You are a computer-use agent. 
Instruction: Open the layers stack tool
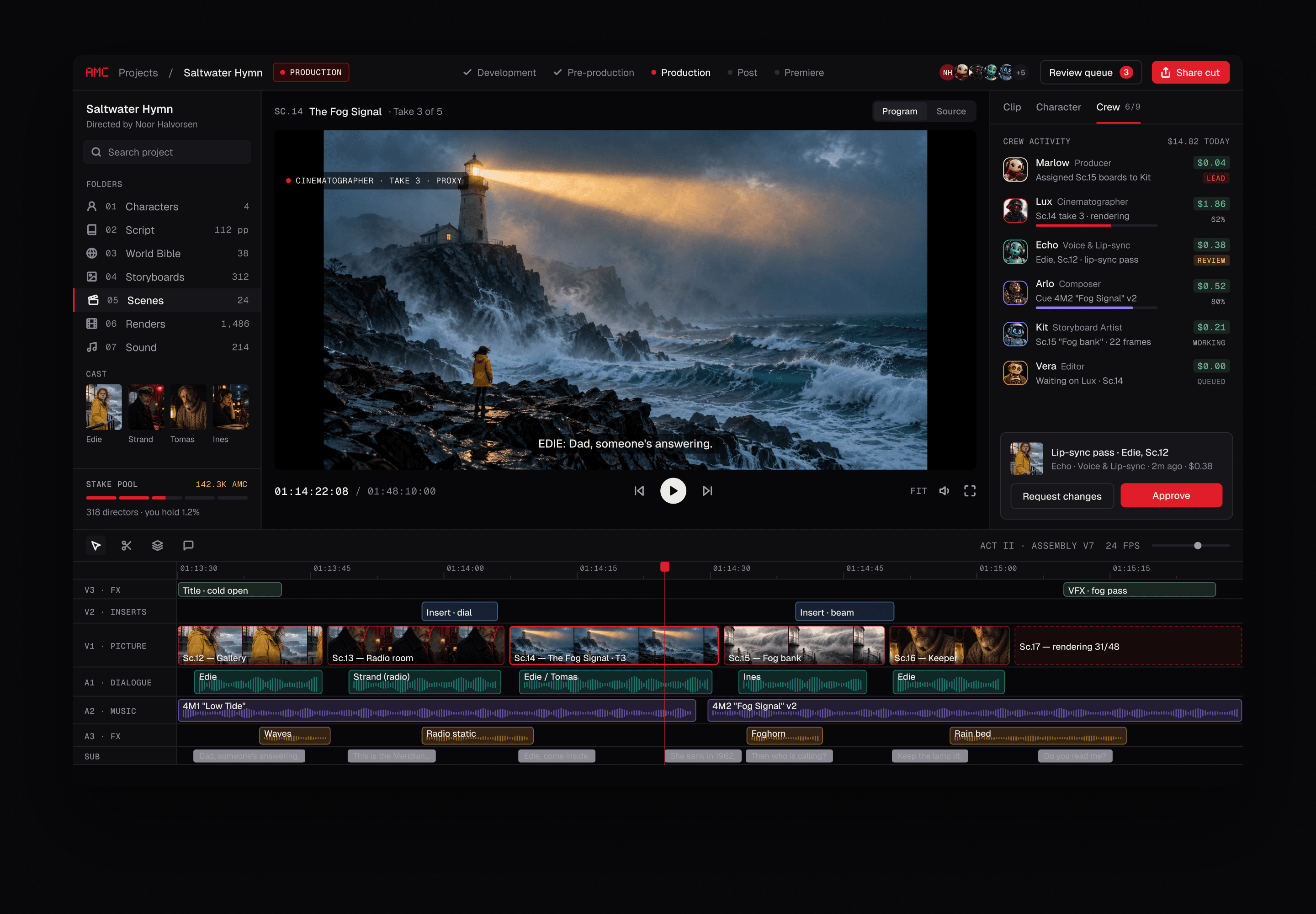(x=158, y=545)
